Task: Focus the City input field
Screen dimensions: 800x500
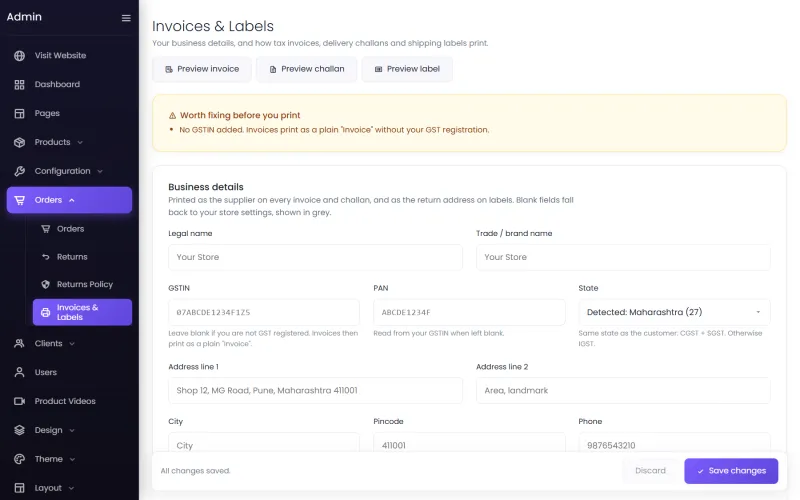Action: click(264, 444)
